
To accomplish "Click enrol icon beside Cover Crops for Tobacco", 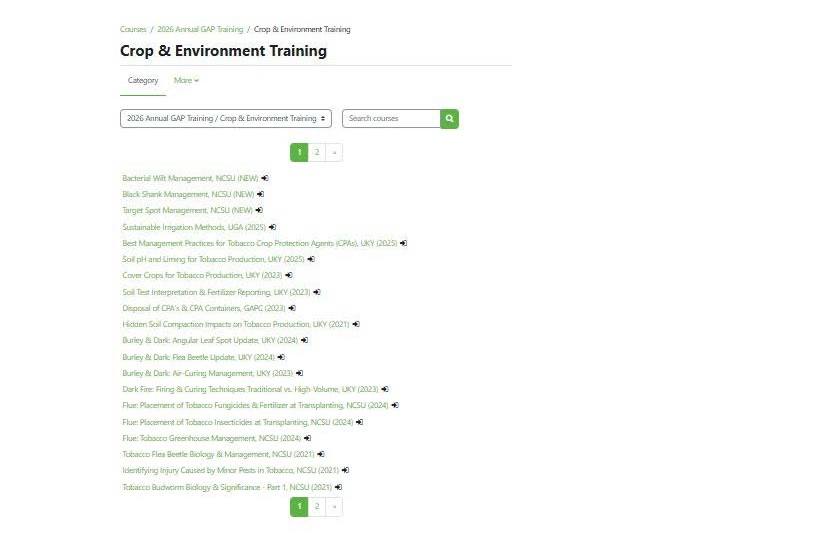I will pos(289,275).
